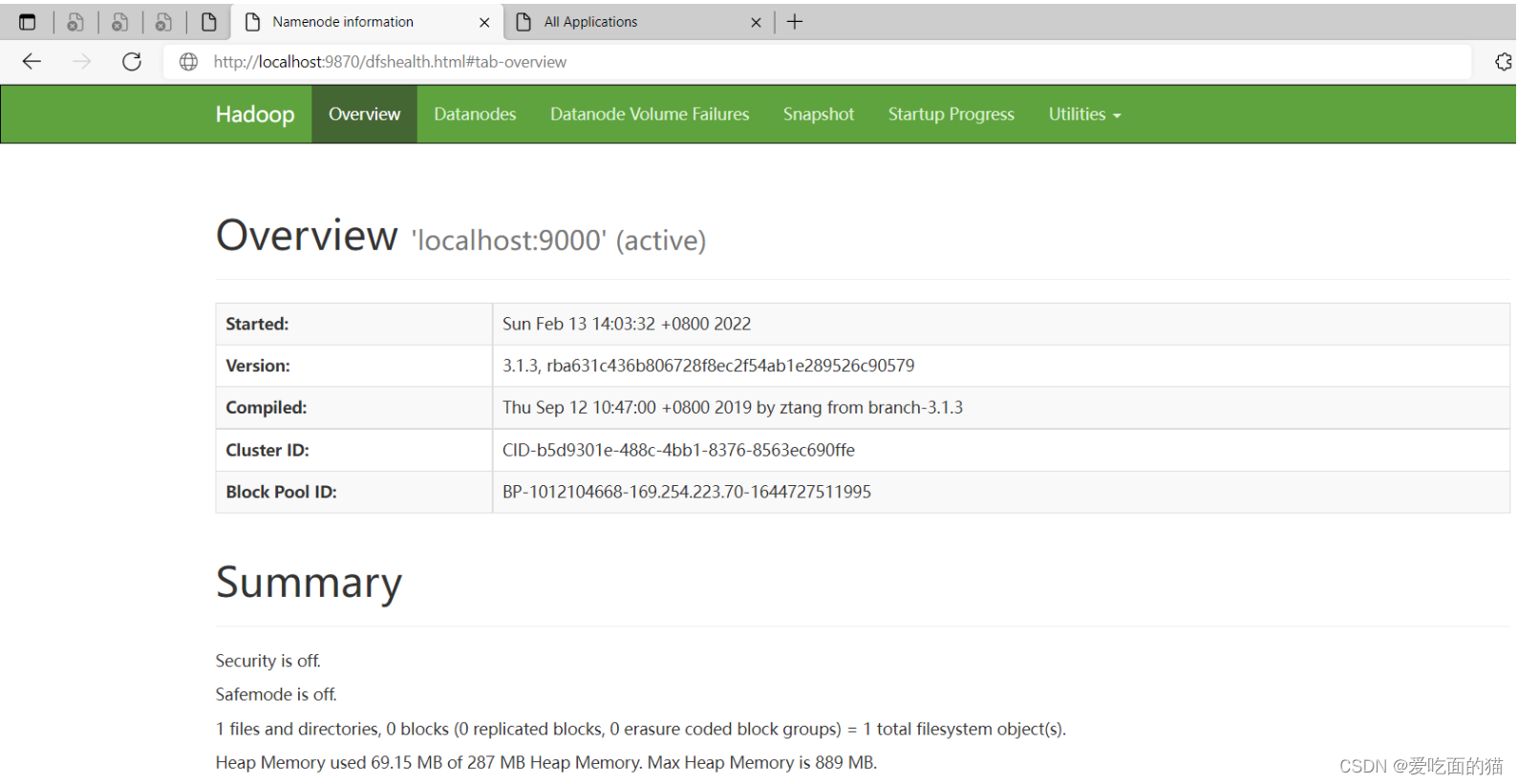
Task: Click the Started: row label
Action: point(257,325)
